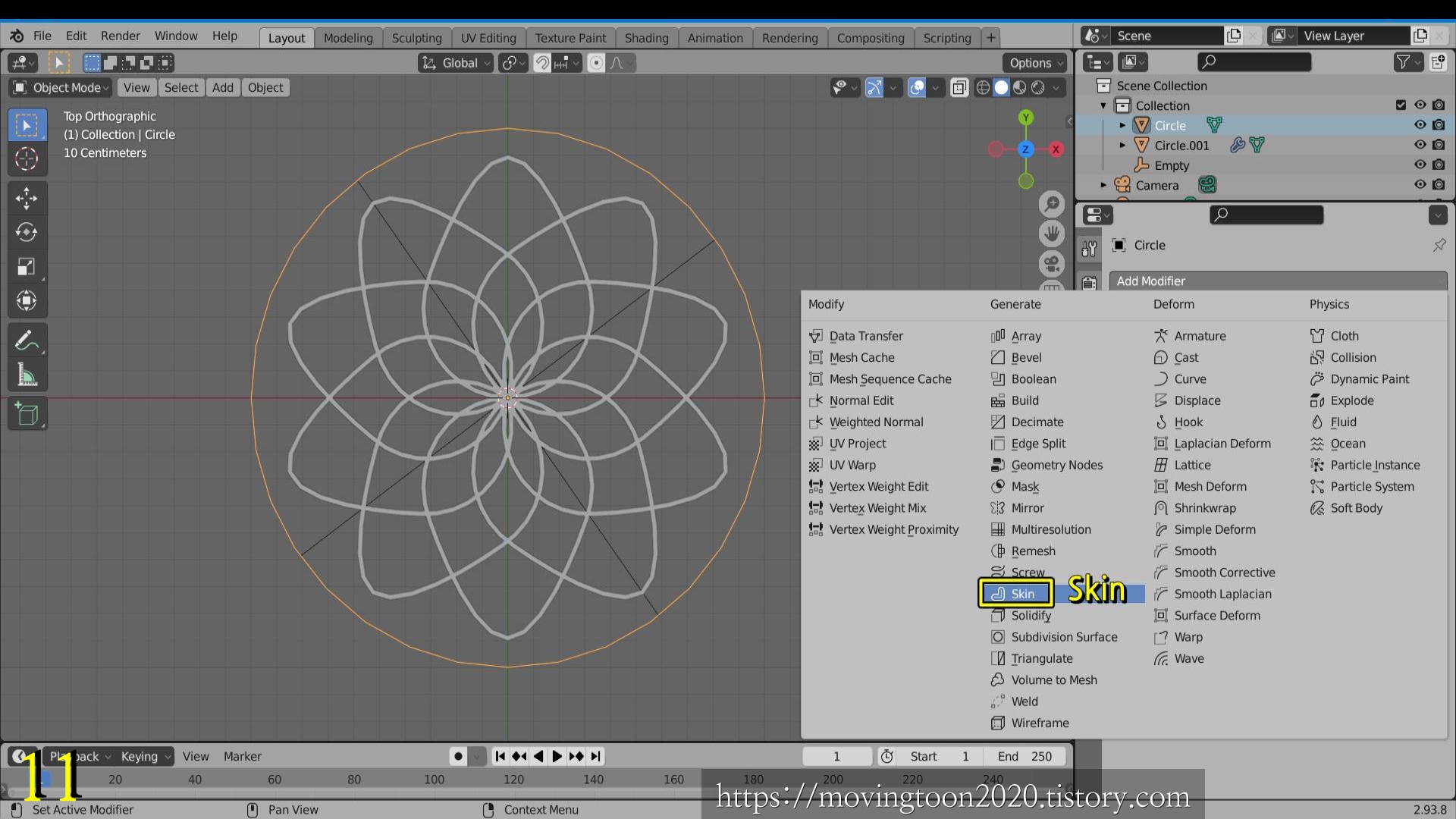Open the Object Mode dropdown

[61, 87]
